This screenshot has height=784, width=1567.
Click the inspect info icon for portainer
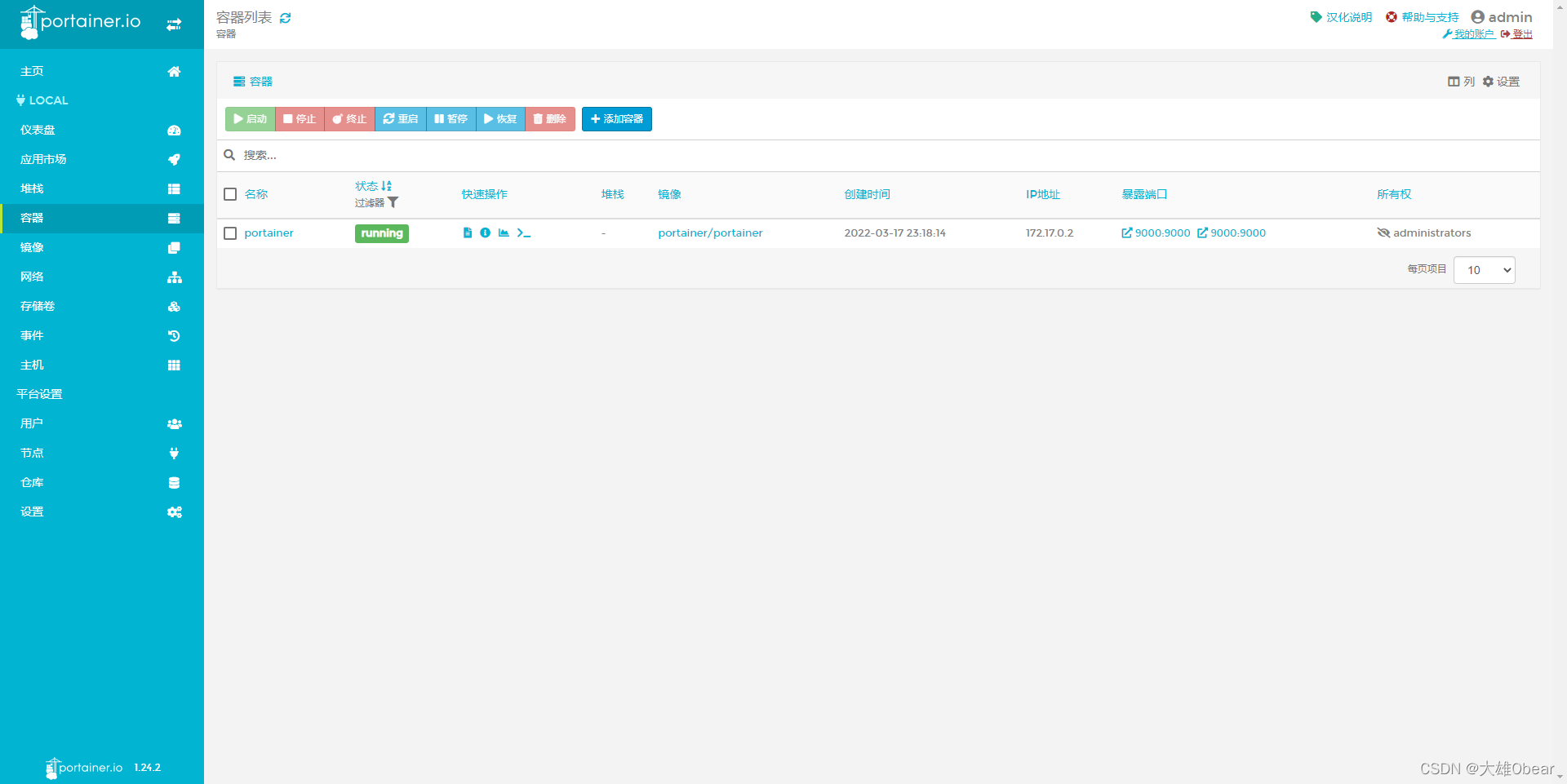pyautogui.click(x=486, y=233)
